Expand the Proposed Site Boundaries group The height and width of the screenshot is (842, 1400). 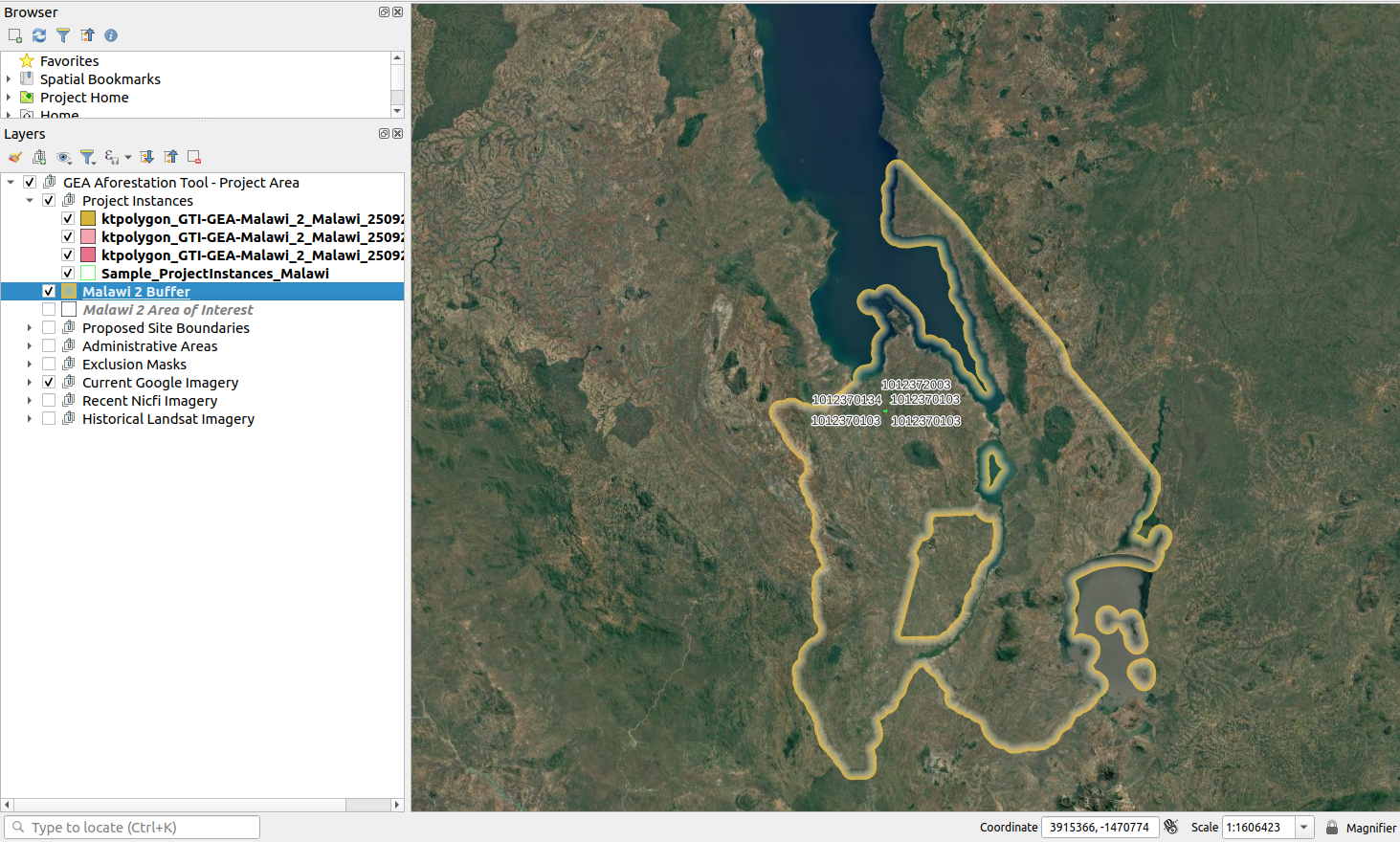click(30, 328)
